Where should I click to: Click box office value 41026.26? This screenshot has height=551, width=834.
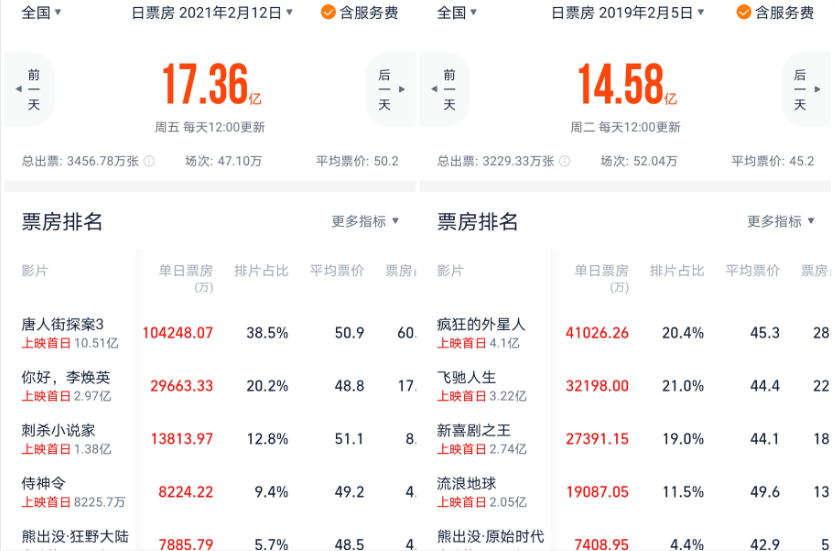tap(597, 333)
